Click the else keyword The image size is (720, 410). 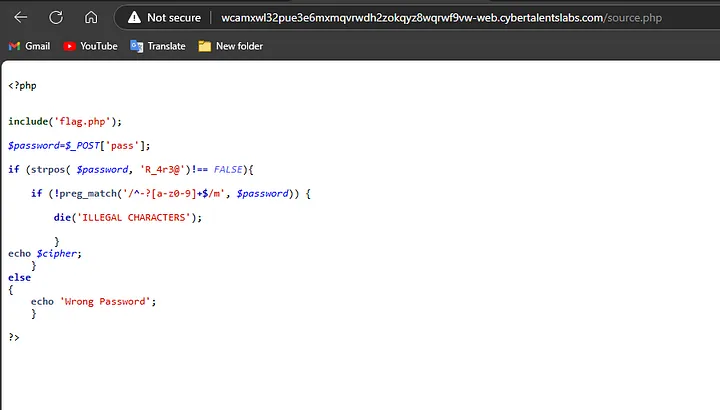[x=19, y=277]
